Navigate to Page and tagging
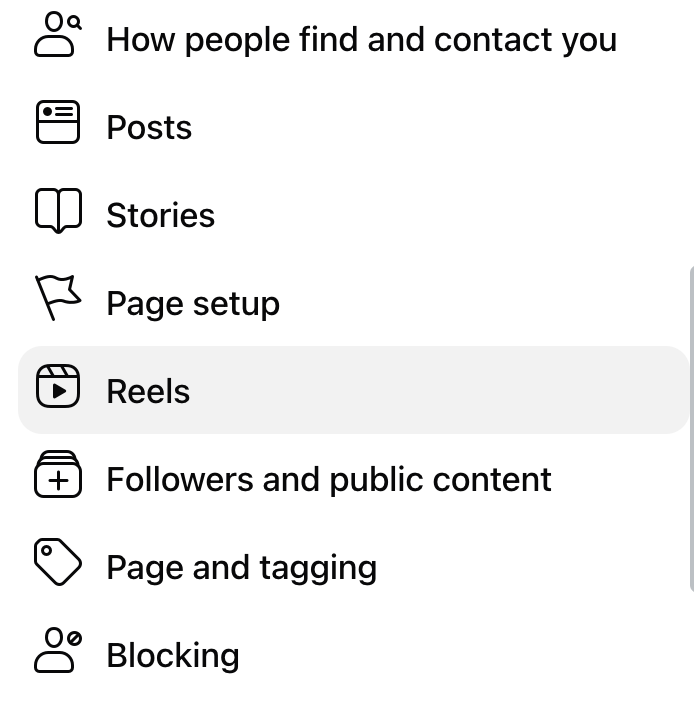 coord(241,568)
